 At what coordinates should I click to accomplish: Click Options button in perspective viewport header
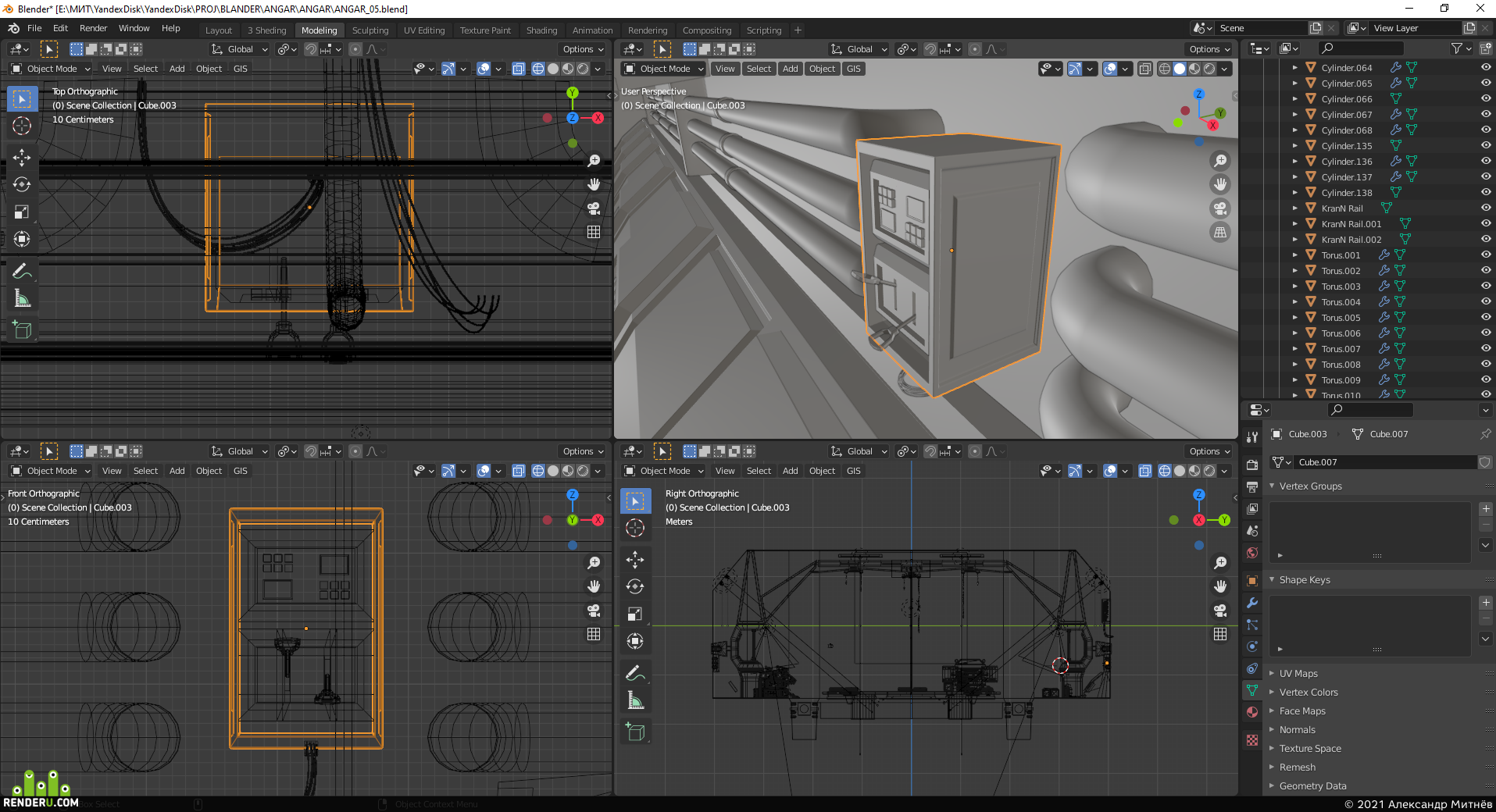tap(1209, 49)
